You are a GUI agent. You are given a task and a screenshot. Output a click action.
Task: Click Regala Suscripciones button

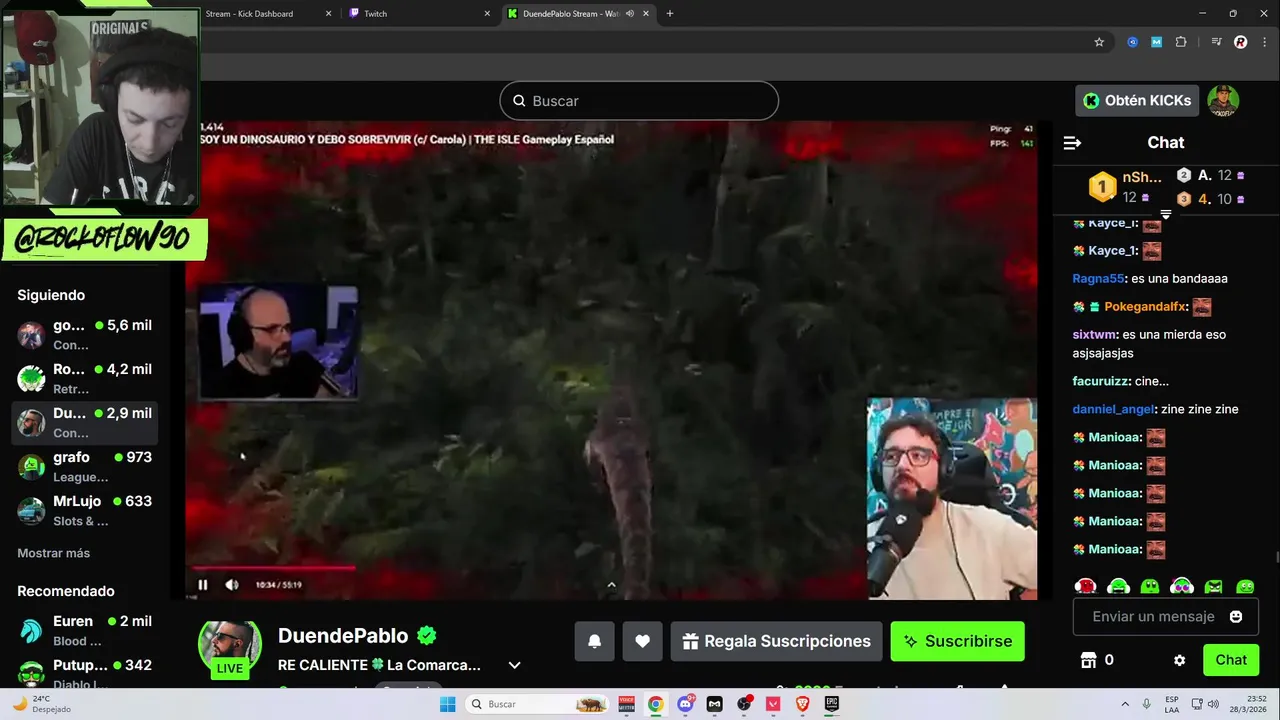pos(776,642)
